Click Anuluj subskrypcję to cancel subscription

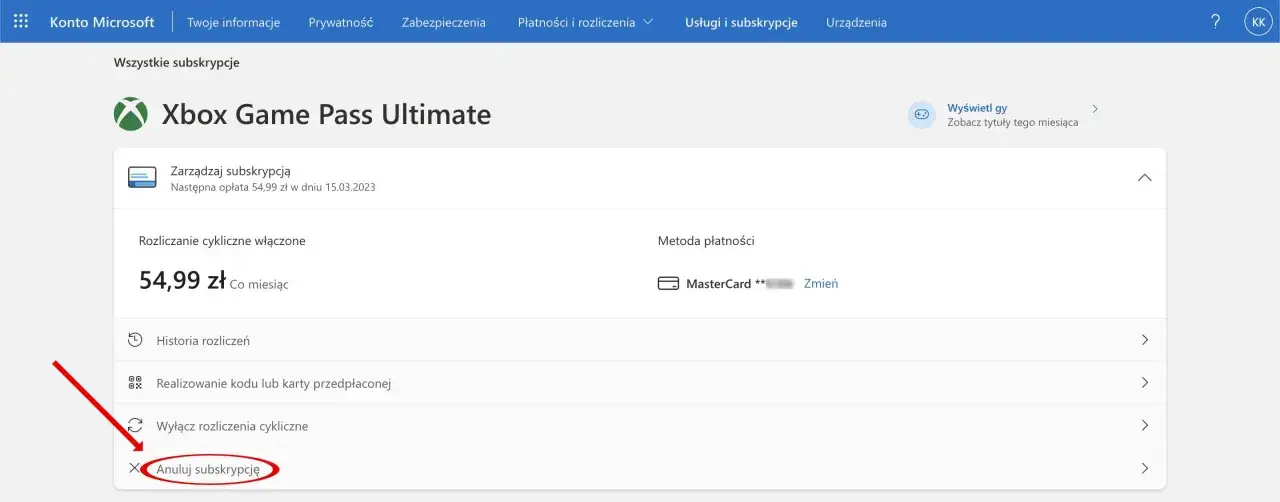click(208, 468)
